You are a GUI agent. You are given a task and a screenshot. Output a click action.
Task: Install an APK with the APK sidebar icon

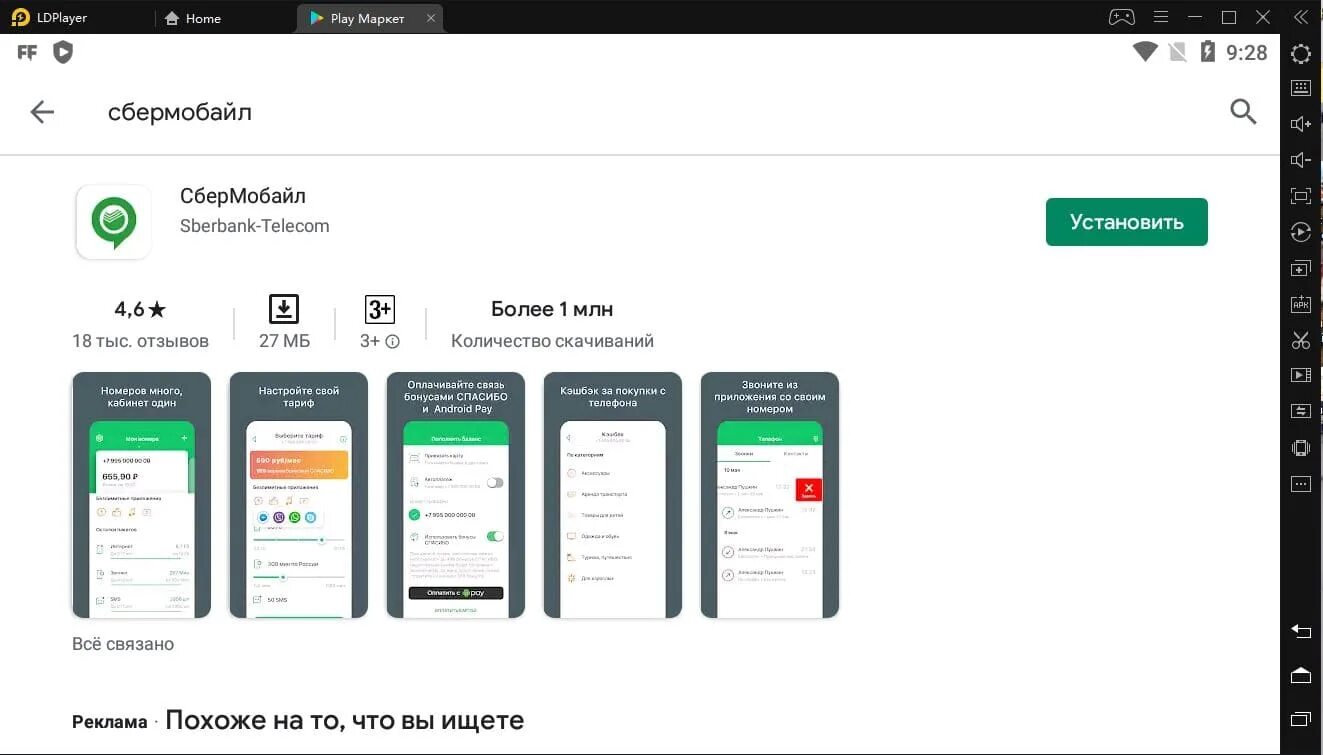pyautogui.click(x=1301, y=304)
